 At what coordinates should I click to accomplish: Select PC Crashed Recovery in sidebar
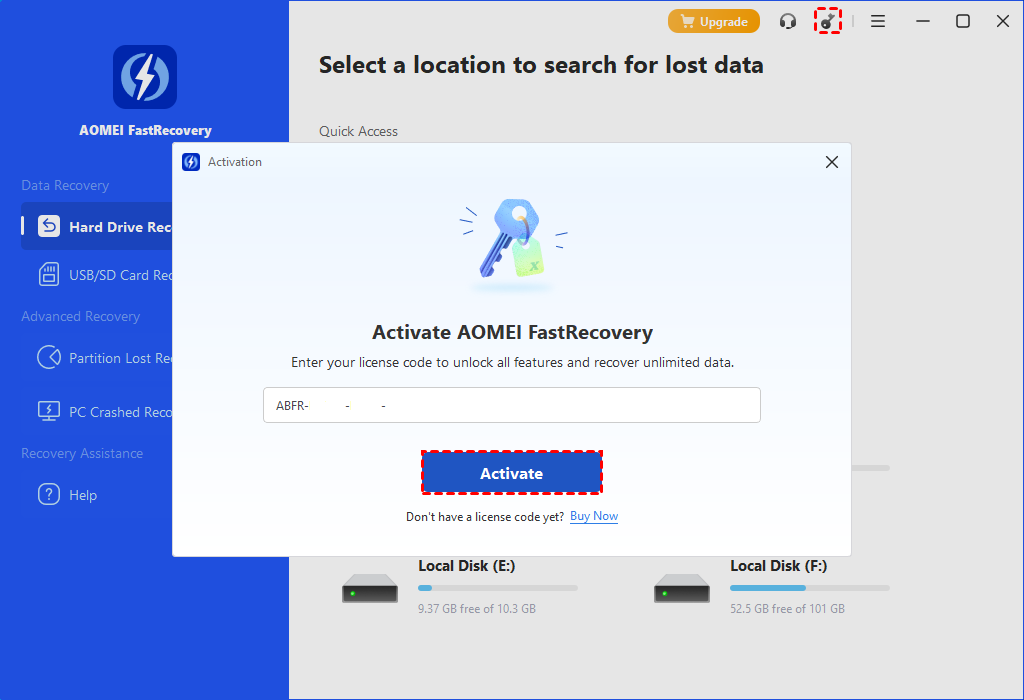[97, 412]
